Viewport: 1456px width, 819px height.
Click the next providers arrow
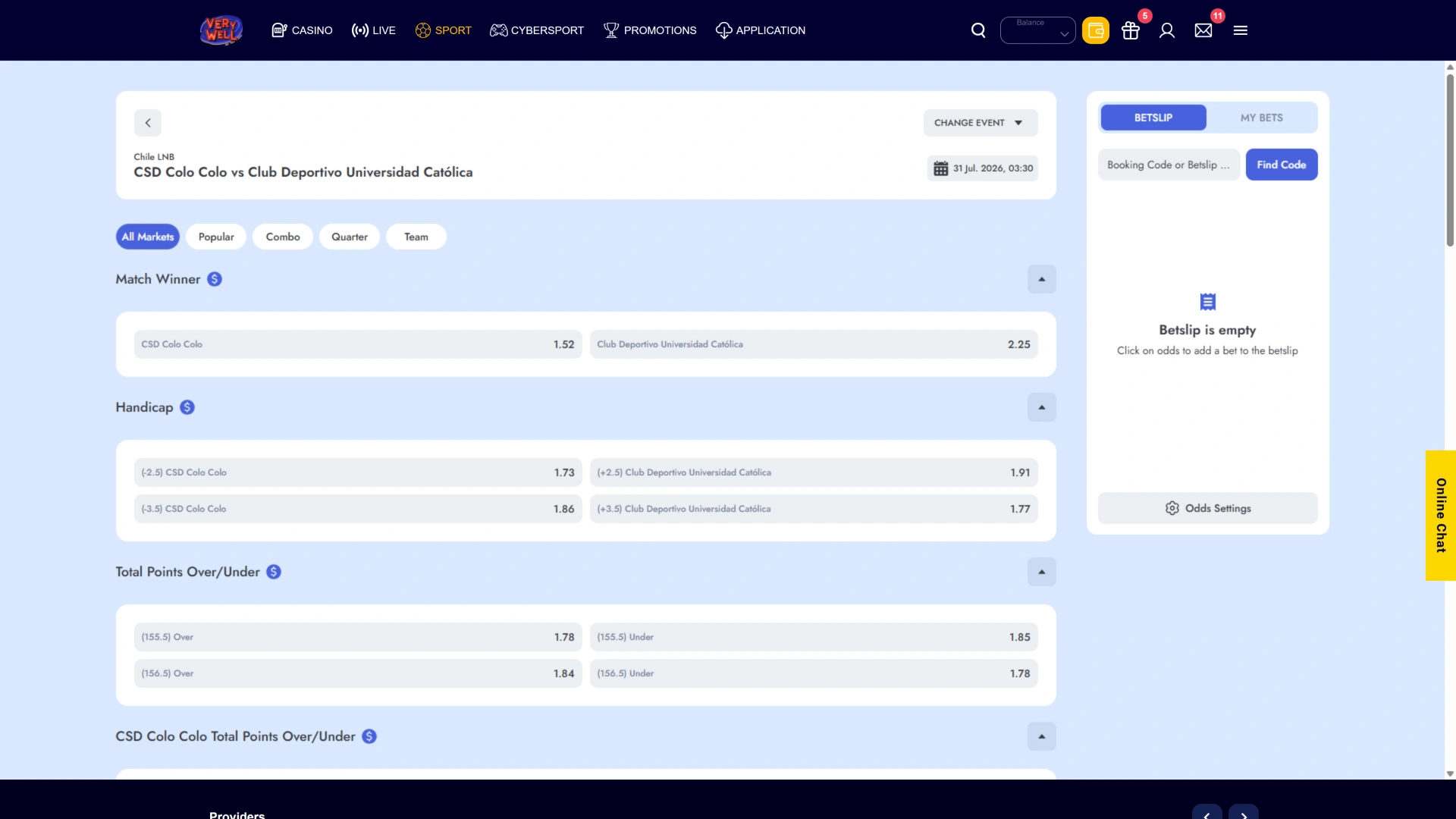pyautogui.click(x=1244, y=813)
